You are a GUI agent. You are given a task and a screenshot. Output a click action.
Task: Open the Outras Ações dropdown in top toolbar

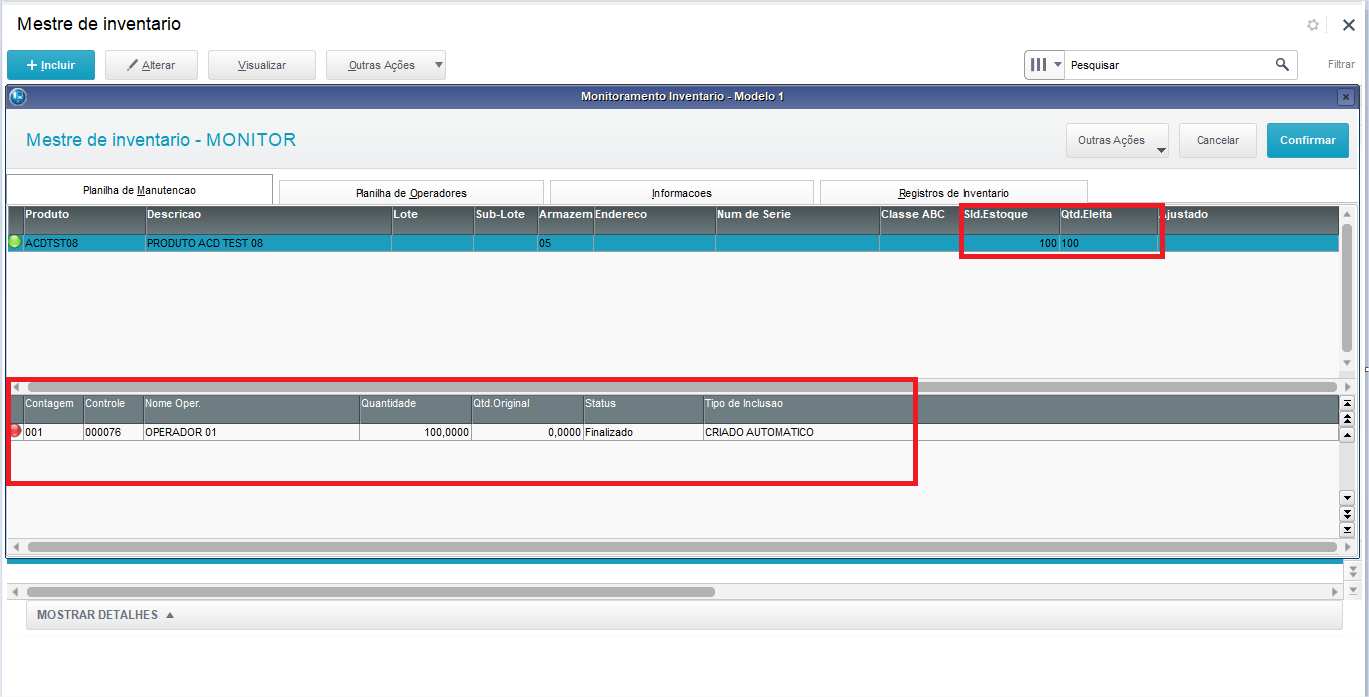386,65
